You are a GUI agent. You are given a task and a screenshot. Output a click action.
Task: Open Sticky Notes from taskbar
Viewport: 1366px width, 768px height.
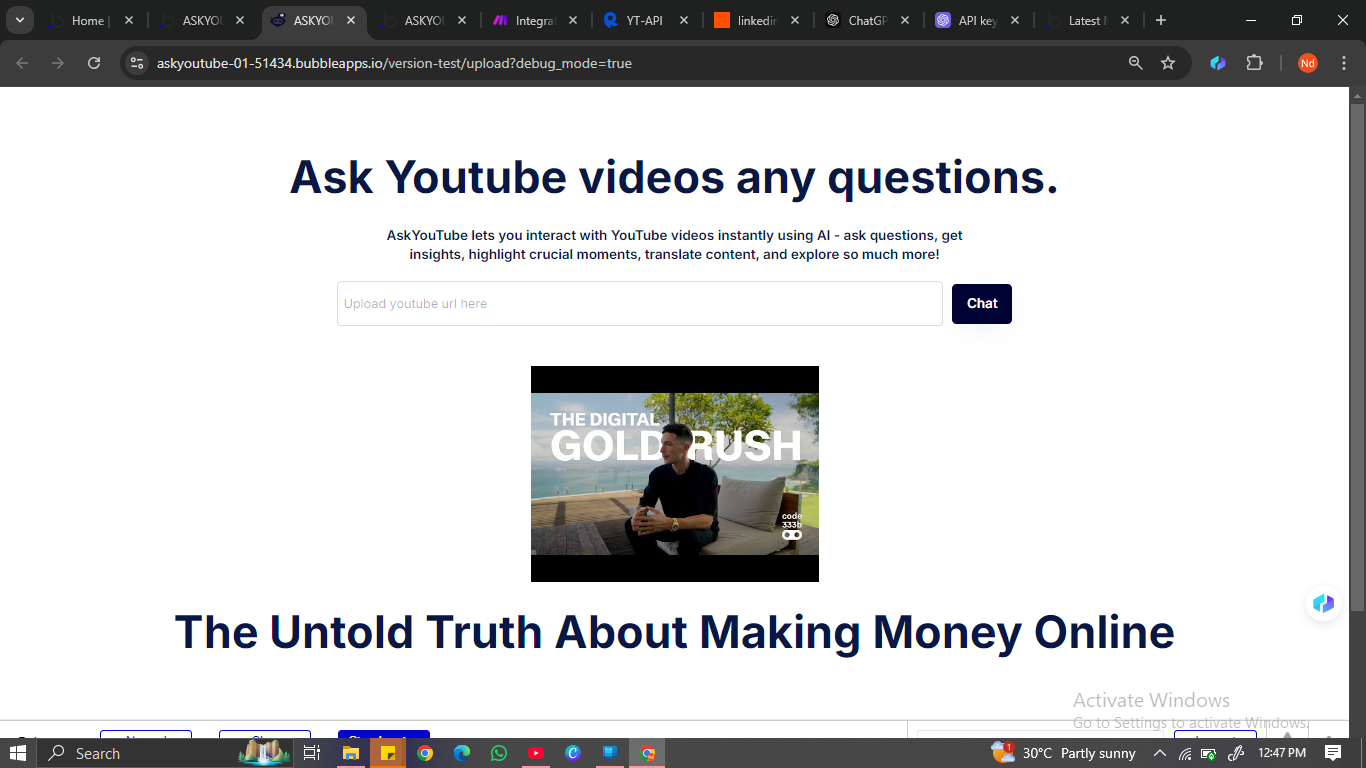point(387,753)
